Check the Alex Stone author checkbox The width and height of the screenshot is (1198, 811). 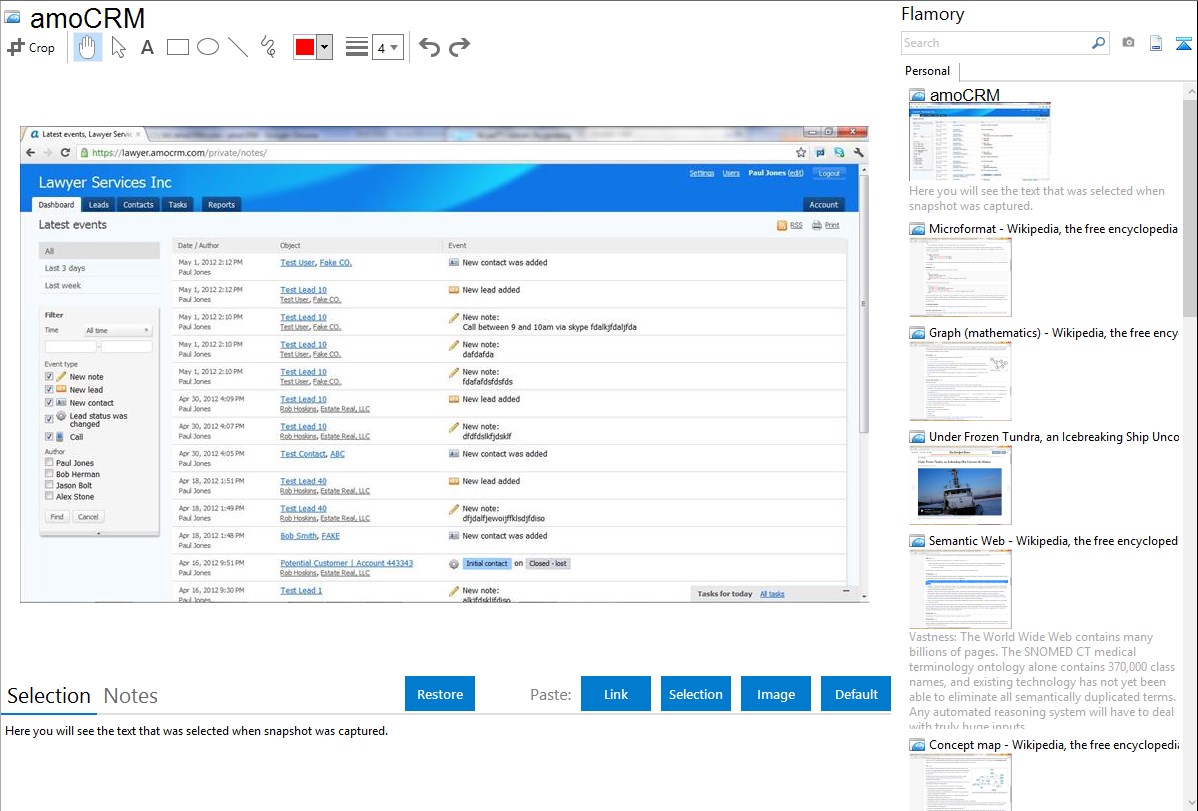(x=49, y=496)
